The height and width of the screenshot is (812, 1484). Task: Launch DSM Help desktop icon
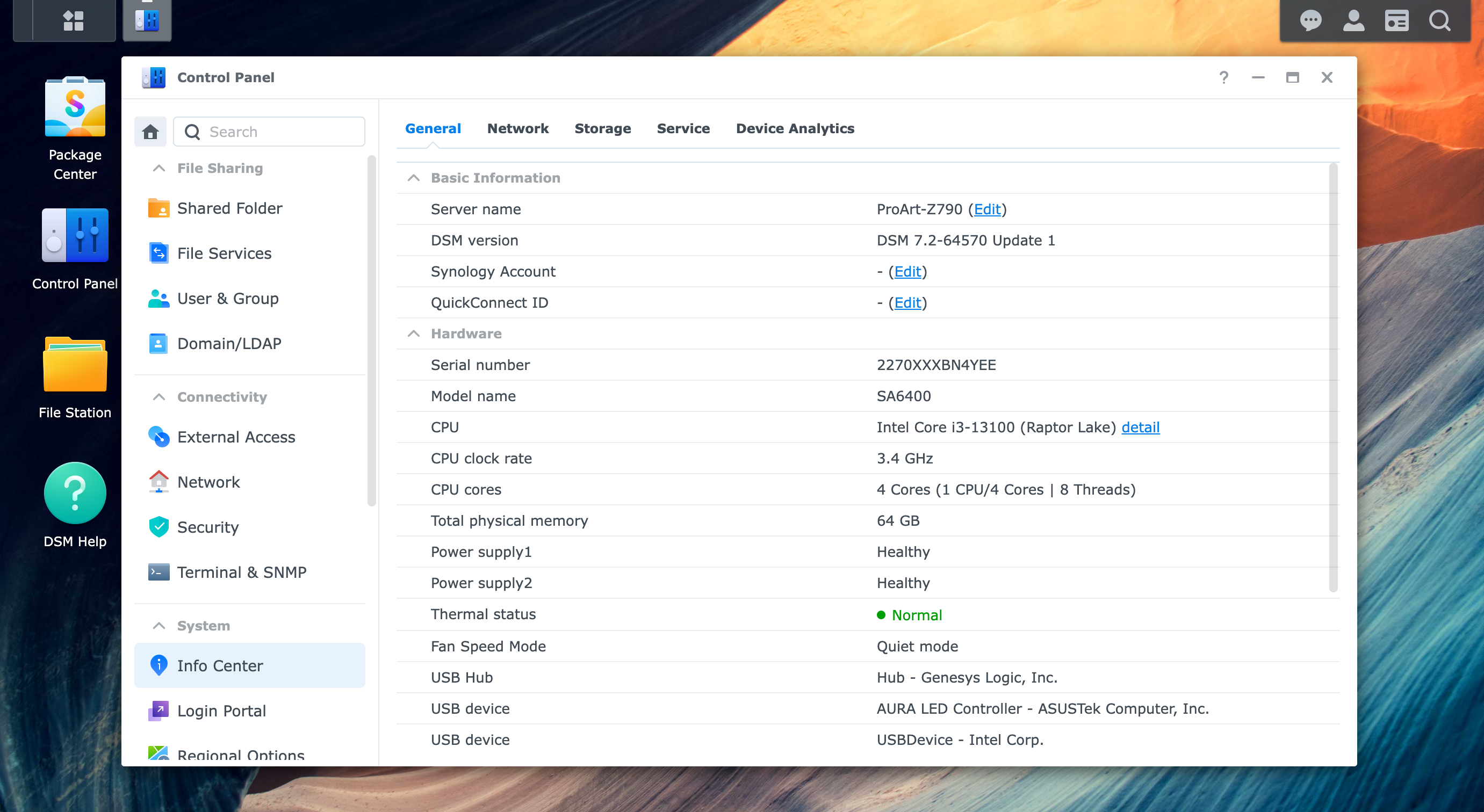(75, 494)
